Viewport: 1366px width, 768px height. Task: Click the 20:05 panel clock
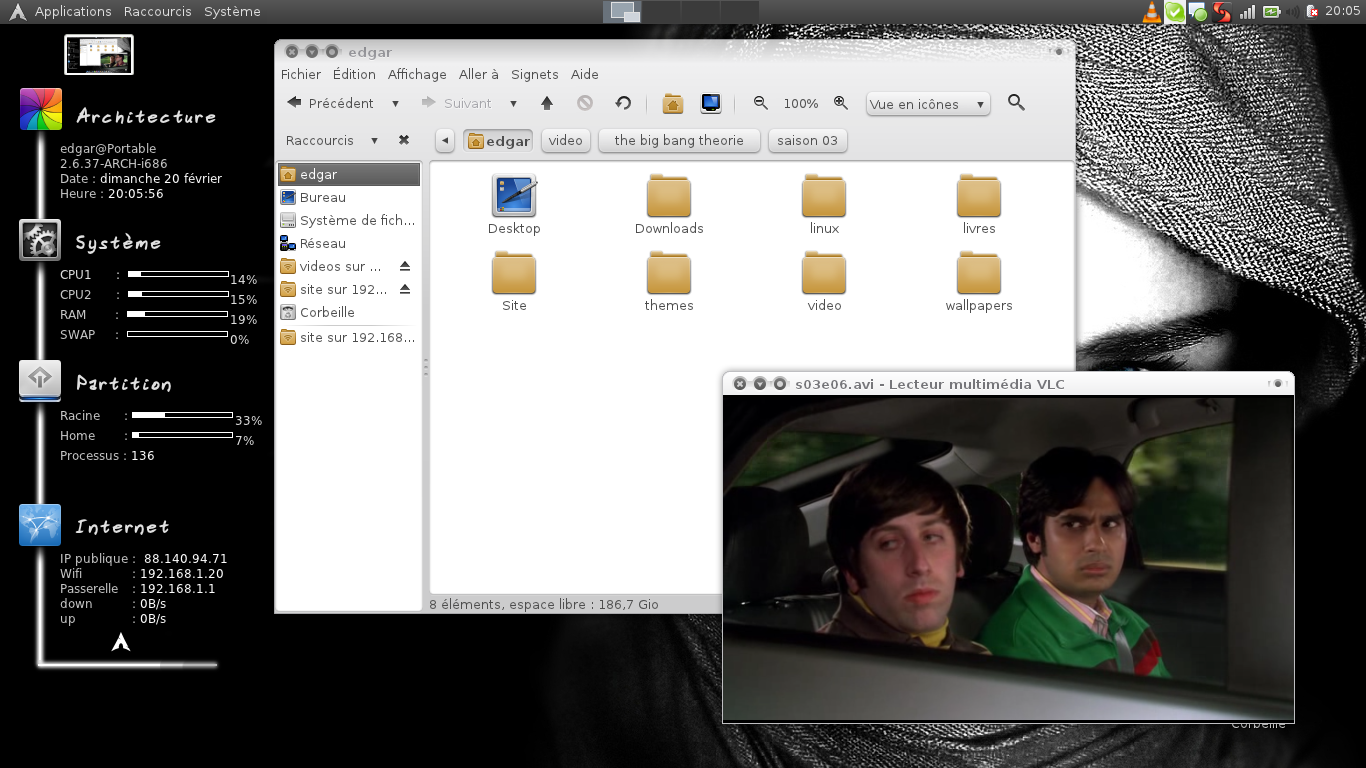click(1343, 11)
